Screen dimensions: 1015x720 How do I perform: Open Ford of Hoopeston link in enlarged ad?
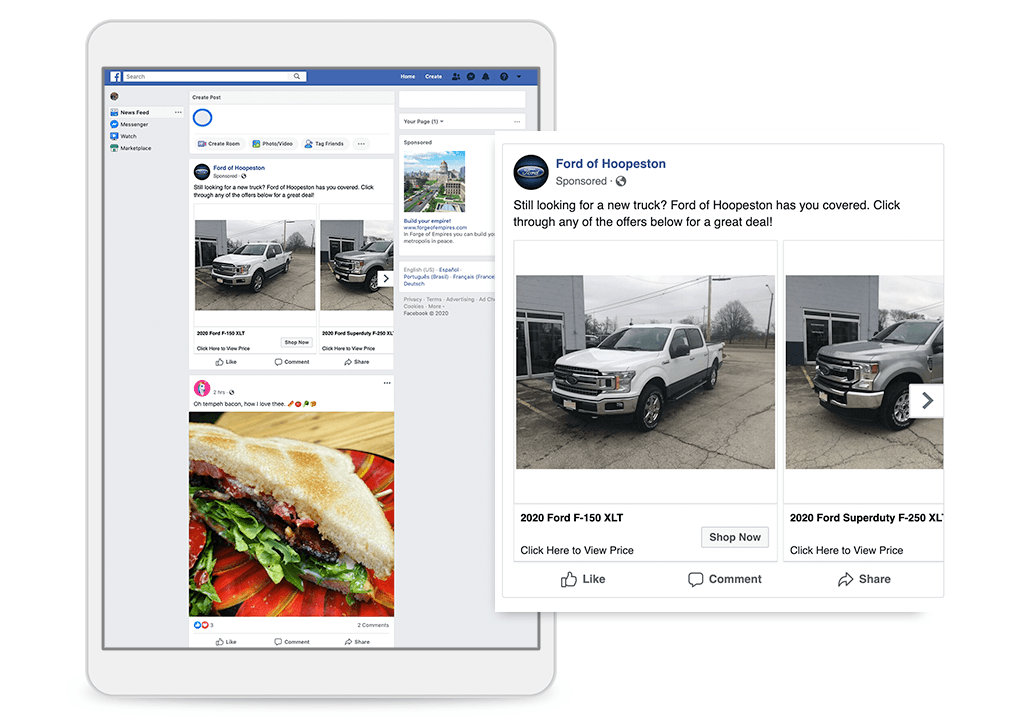[x=610, y=164]
